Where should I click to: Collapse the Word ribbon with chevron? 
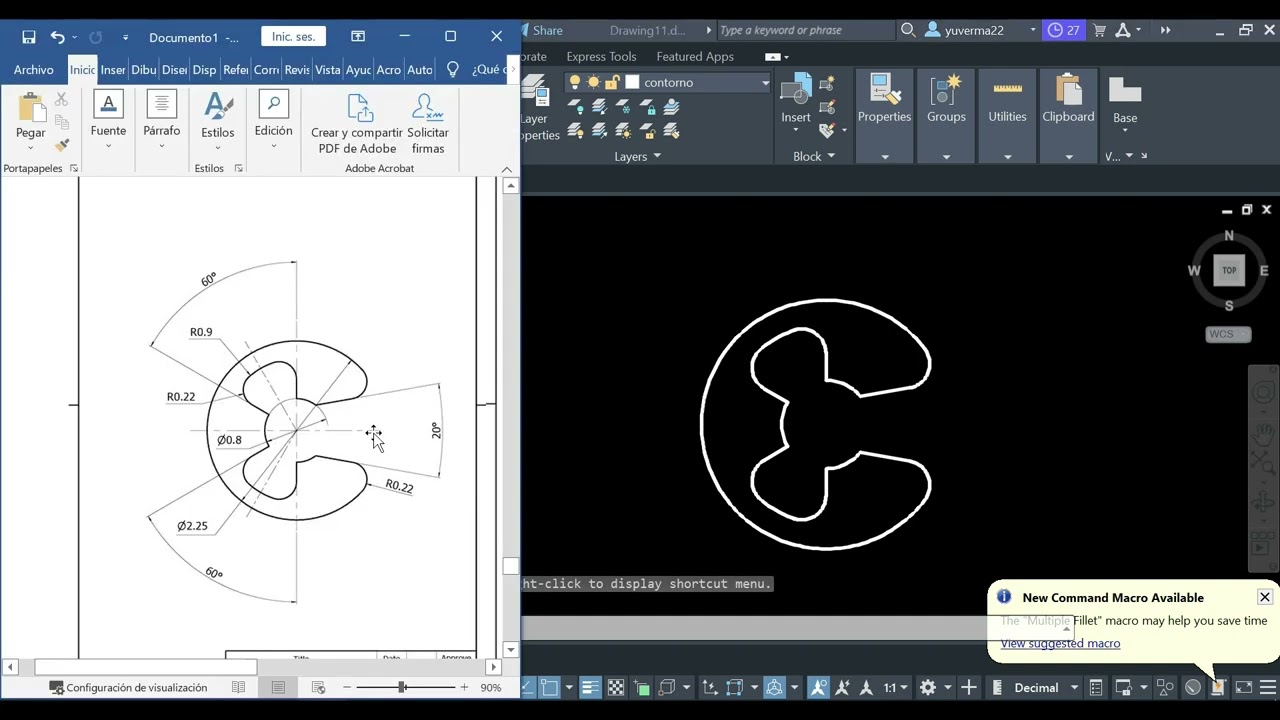(x=507, y=169)
